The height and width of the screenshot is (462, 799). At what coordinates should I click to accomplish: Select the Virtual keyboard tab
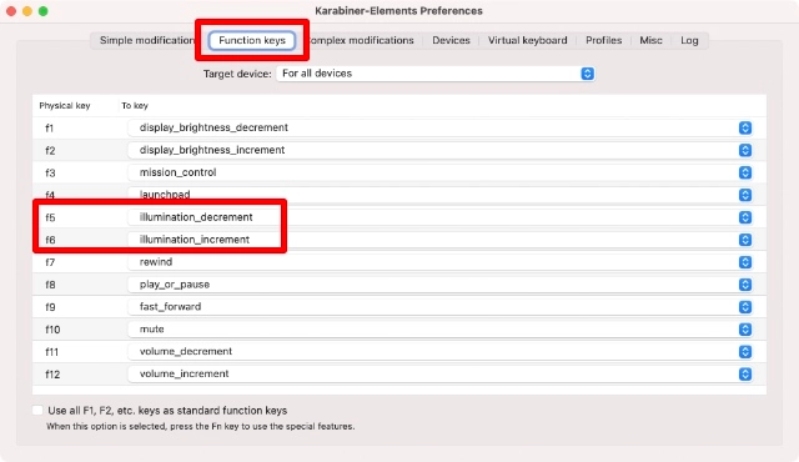point(527,41)
